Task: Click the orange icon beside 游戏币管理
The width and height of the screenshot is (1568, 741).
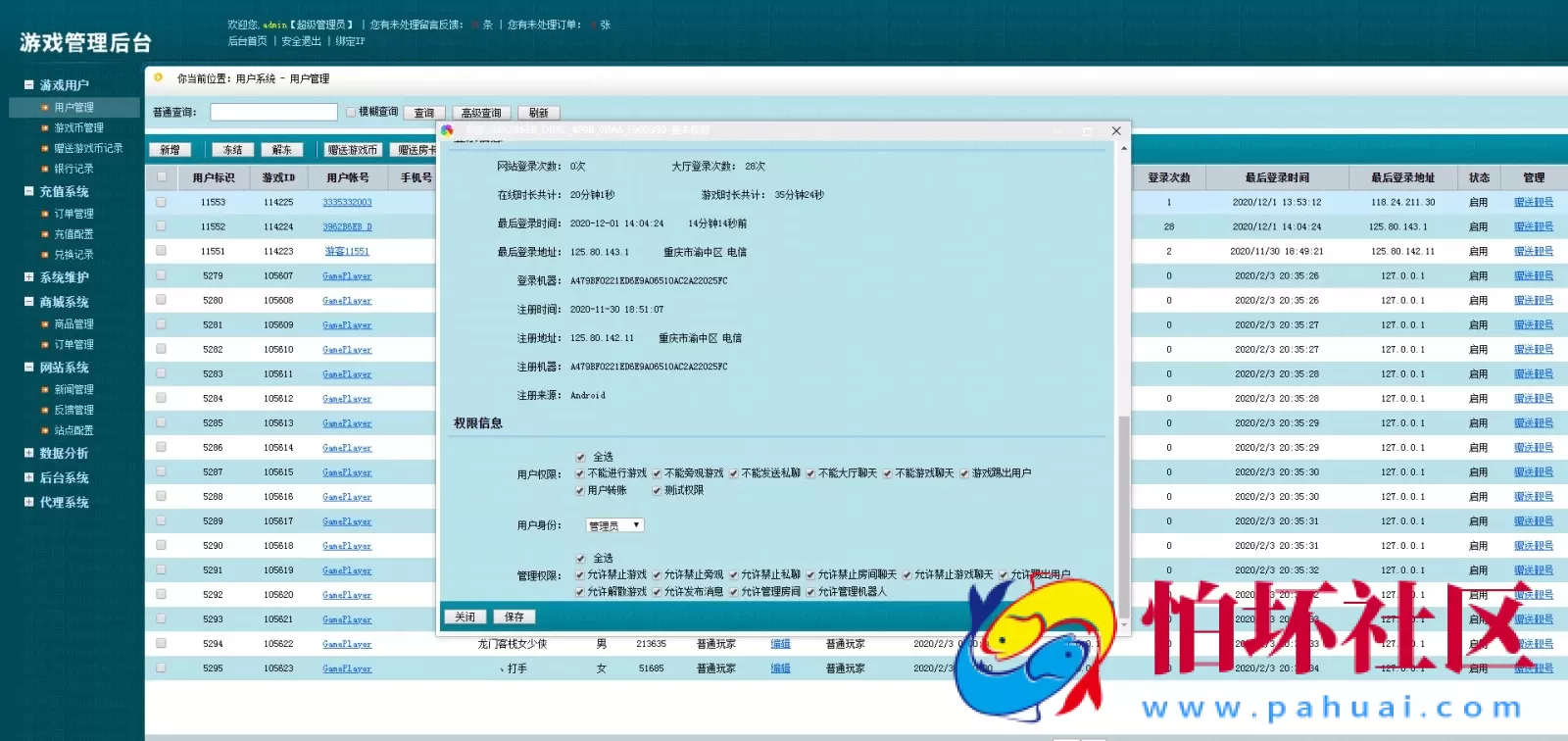Action: click(45, 128)
